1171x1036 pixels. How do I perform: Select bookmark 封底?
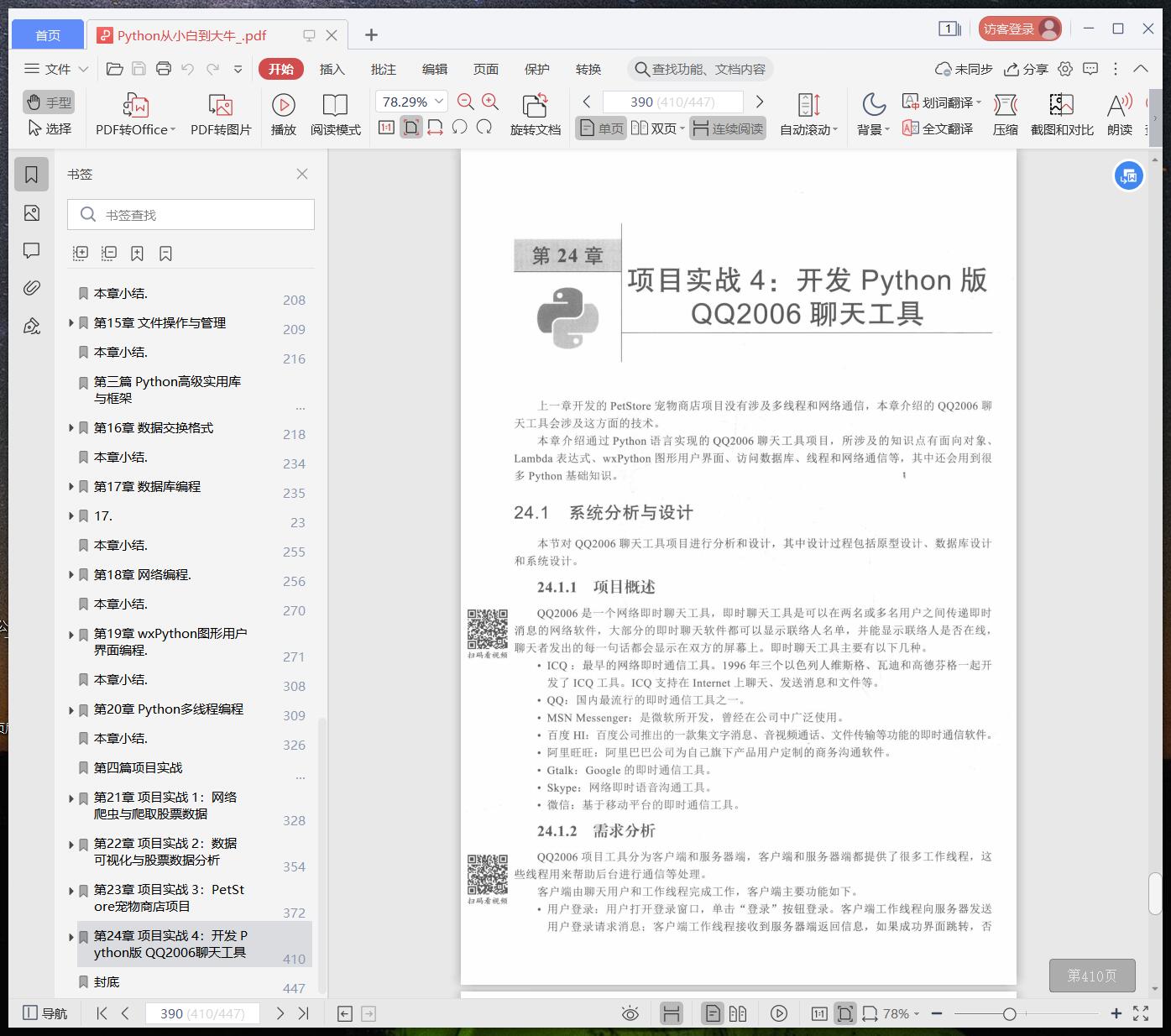click(107, 981)
